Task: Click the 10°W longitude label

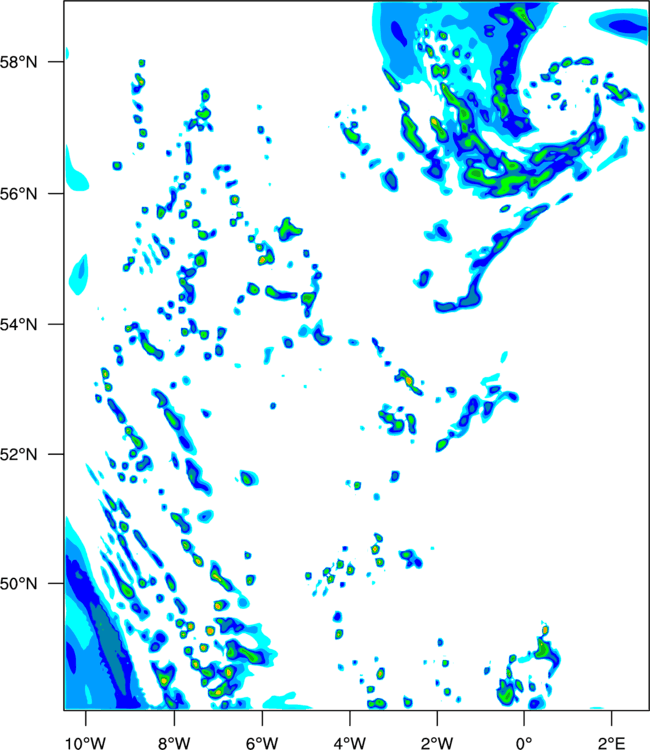Action: coord(86,742)
